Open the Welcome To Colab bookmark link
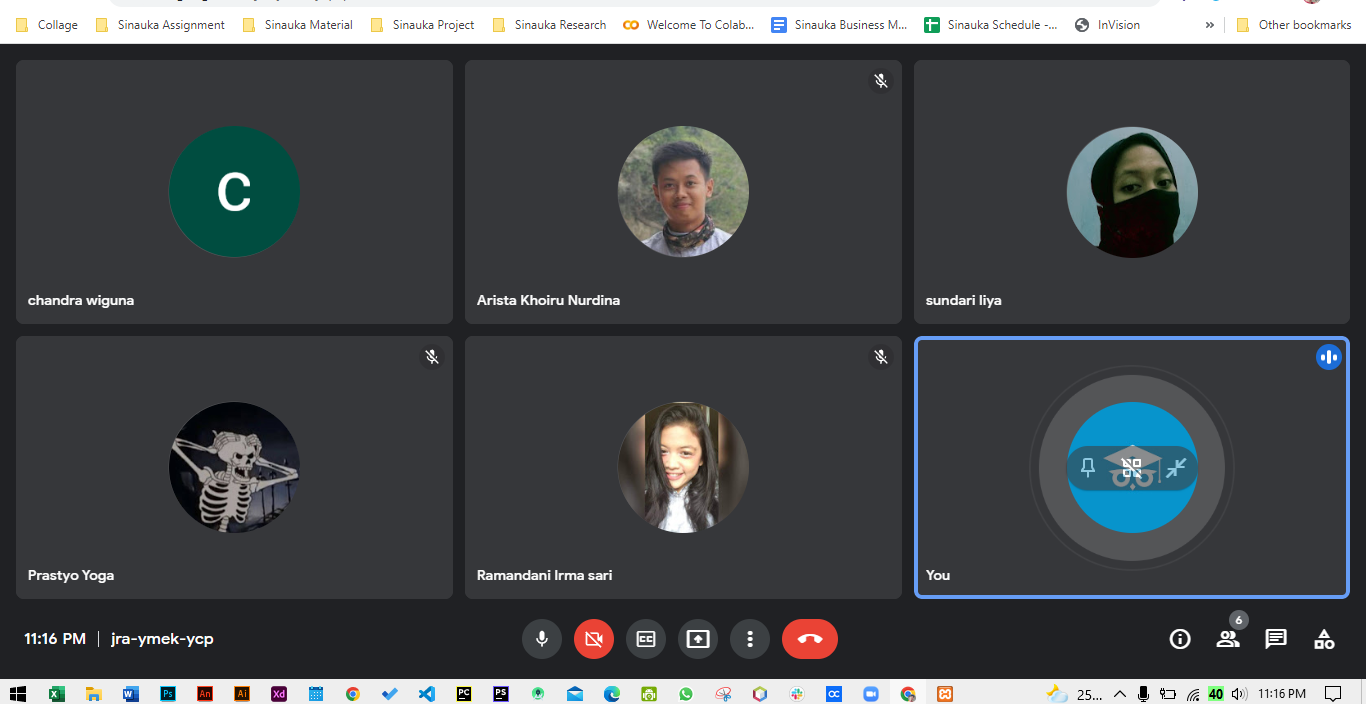 (x=689, y=25)
